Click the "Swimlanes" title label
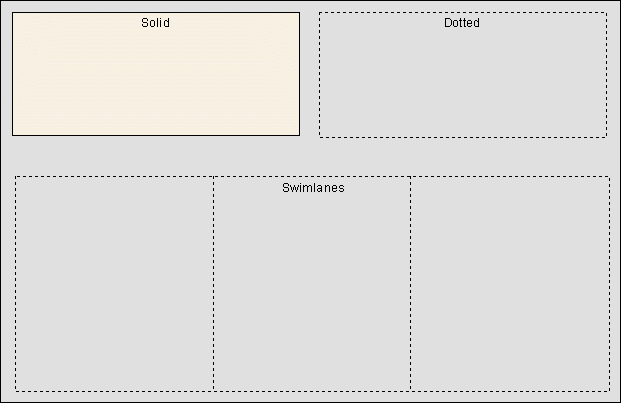 pyautogui.click(x=313, y=188)
